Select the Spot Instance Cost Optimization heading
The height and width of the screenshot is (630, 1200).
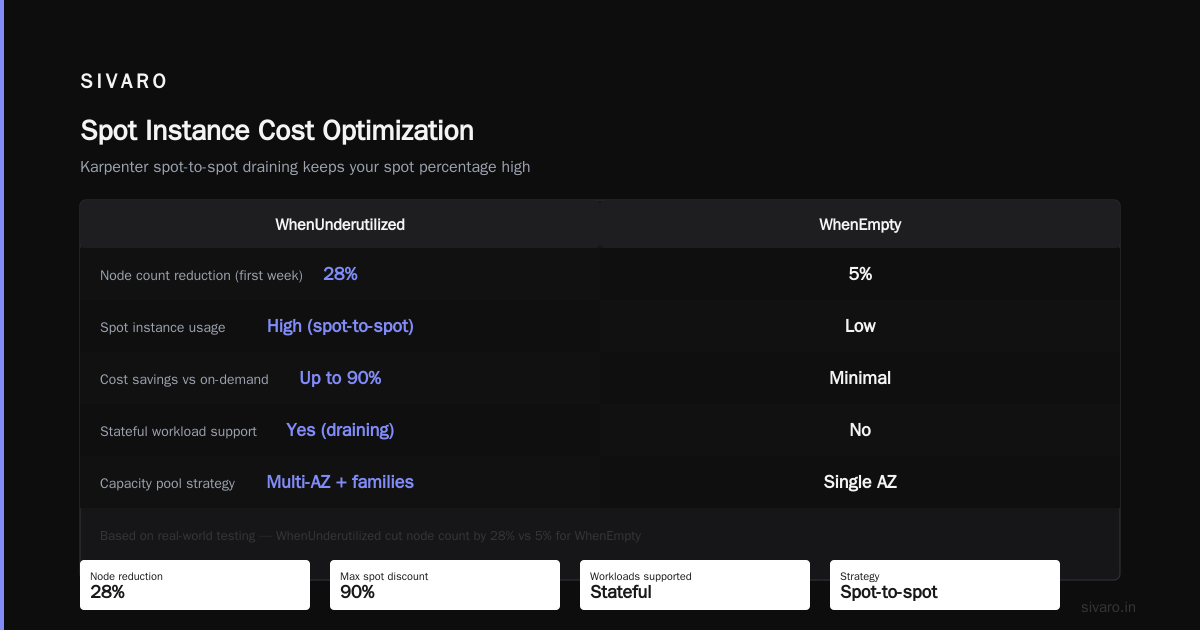click(277, 130)
